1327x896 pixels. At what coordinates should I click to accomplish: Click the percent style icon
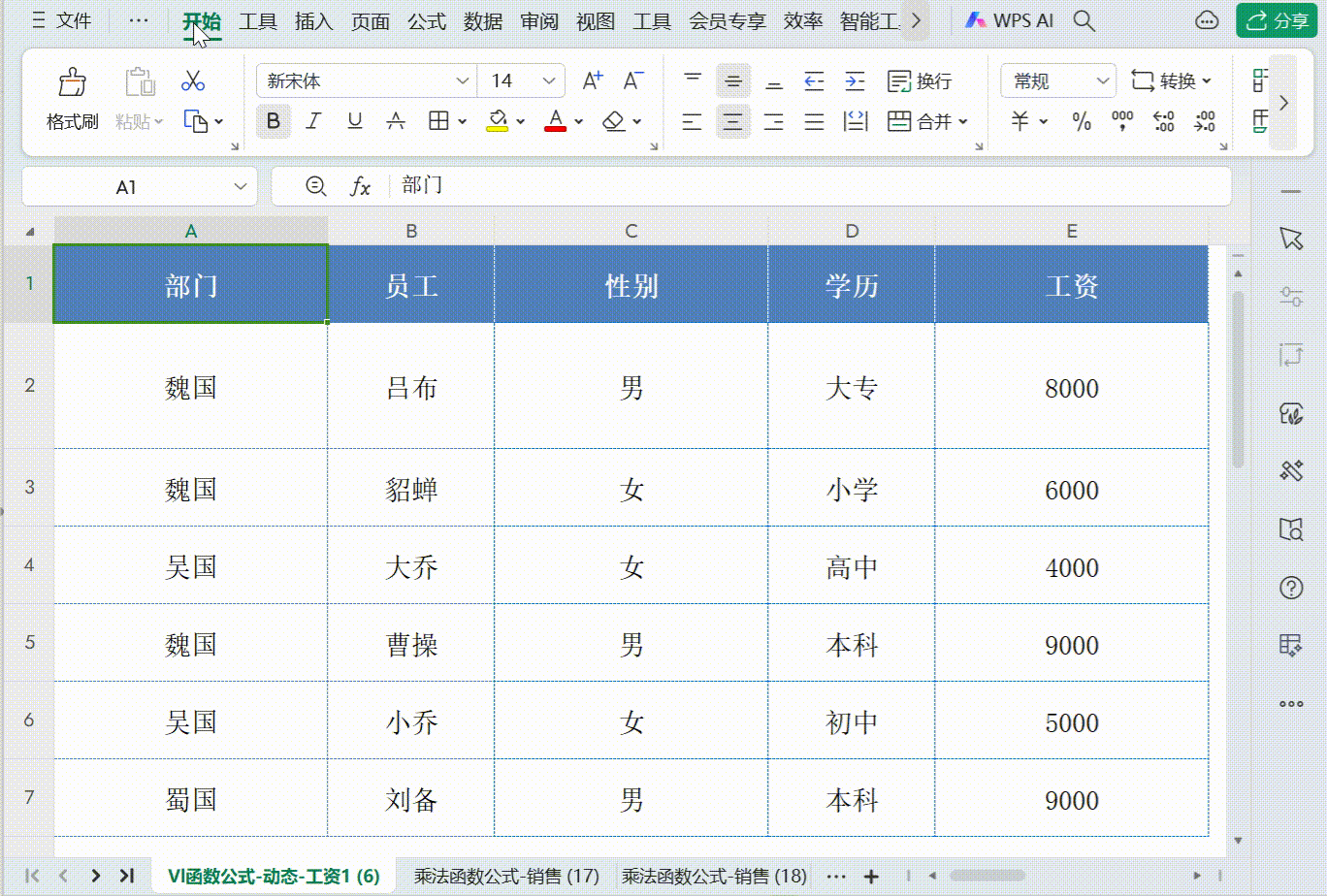coord(1082,121)
